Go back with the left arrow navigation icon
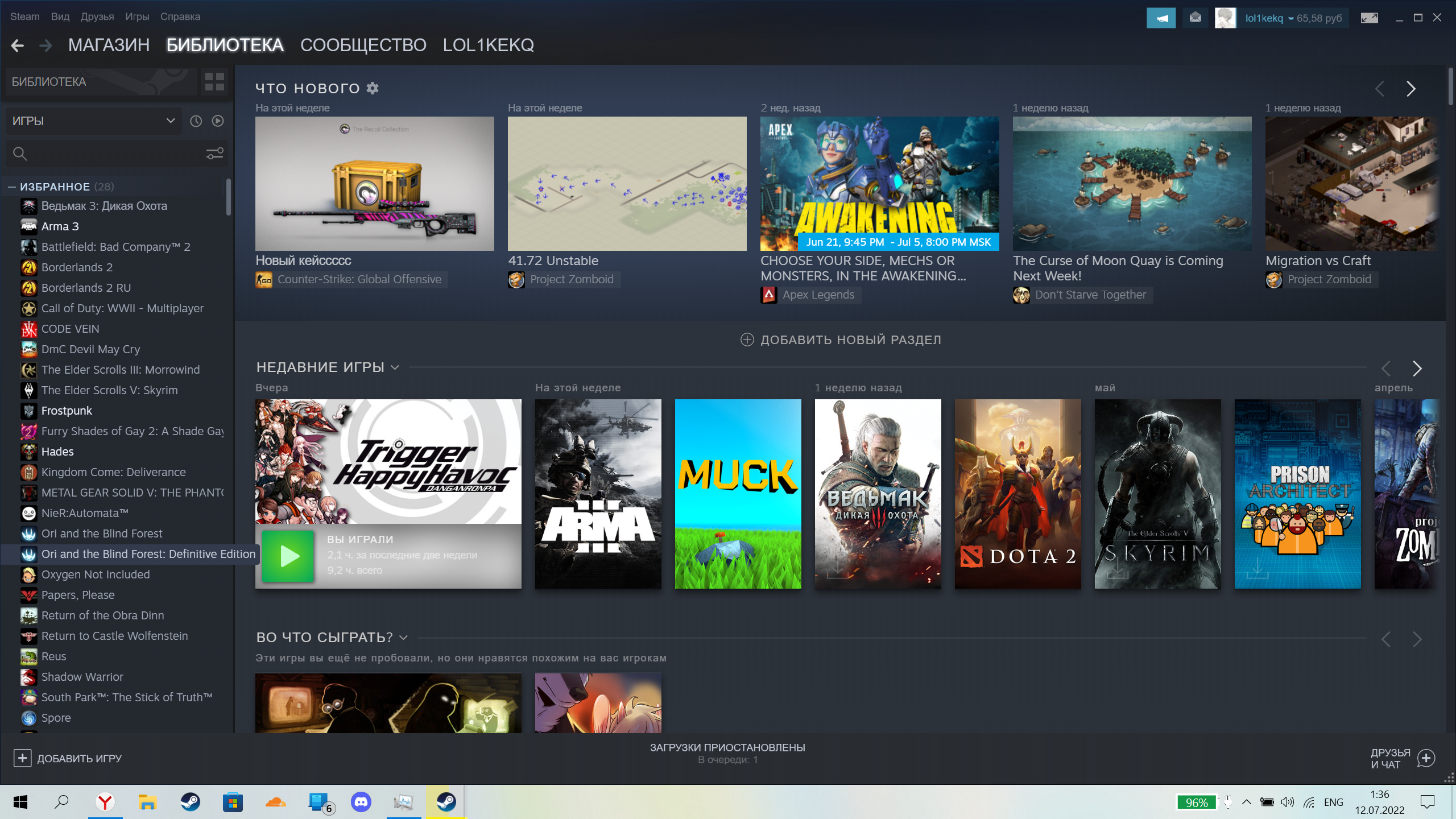Screen dimensions: 1456x819 point(17,45)
